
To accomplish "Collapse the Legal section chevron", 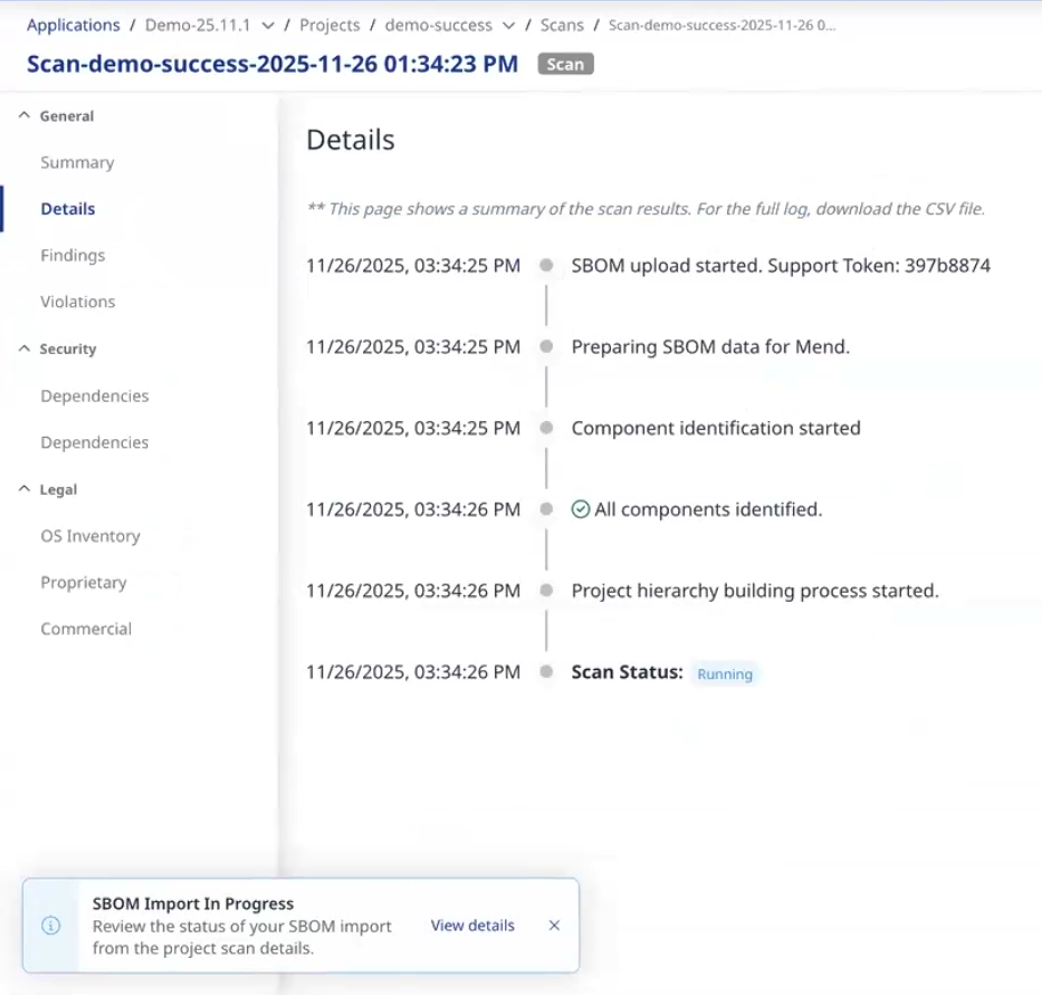I will click(x=25, y=490).
